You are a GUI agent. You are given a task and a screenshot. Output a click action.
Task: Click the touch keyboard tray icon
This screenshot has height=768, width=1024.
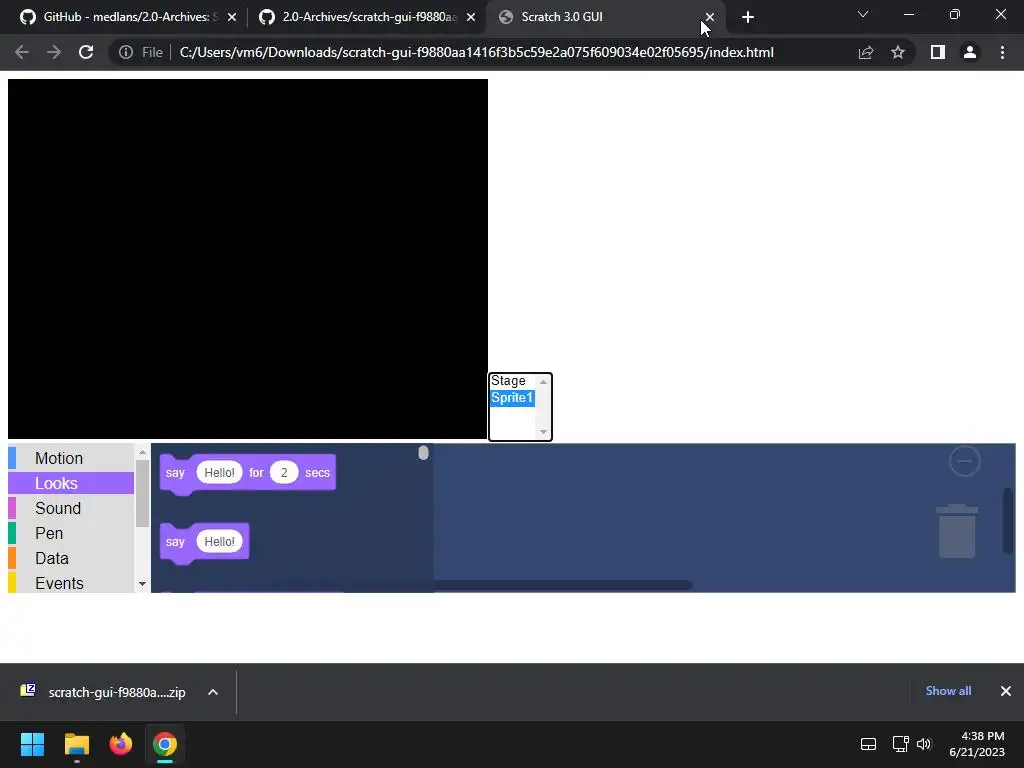[x=868, y=744]
